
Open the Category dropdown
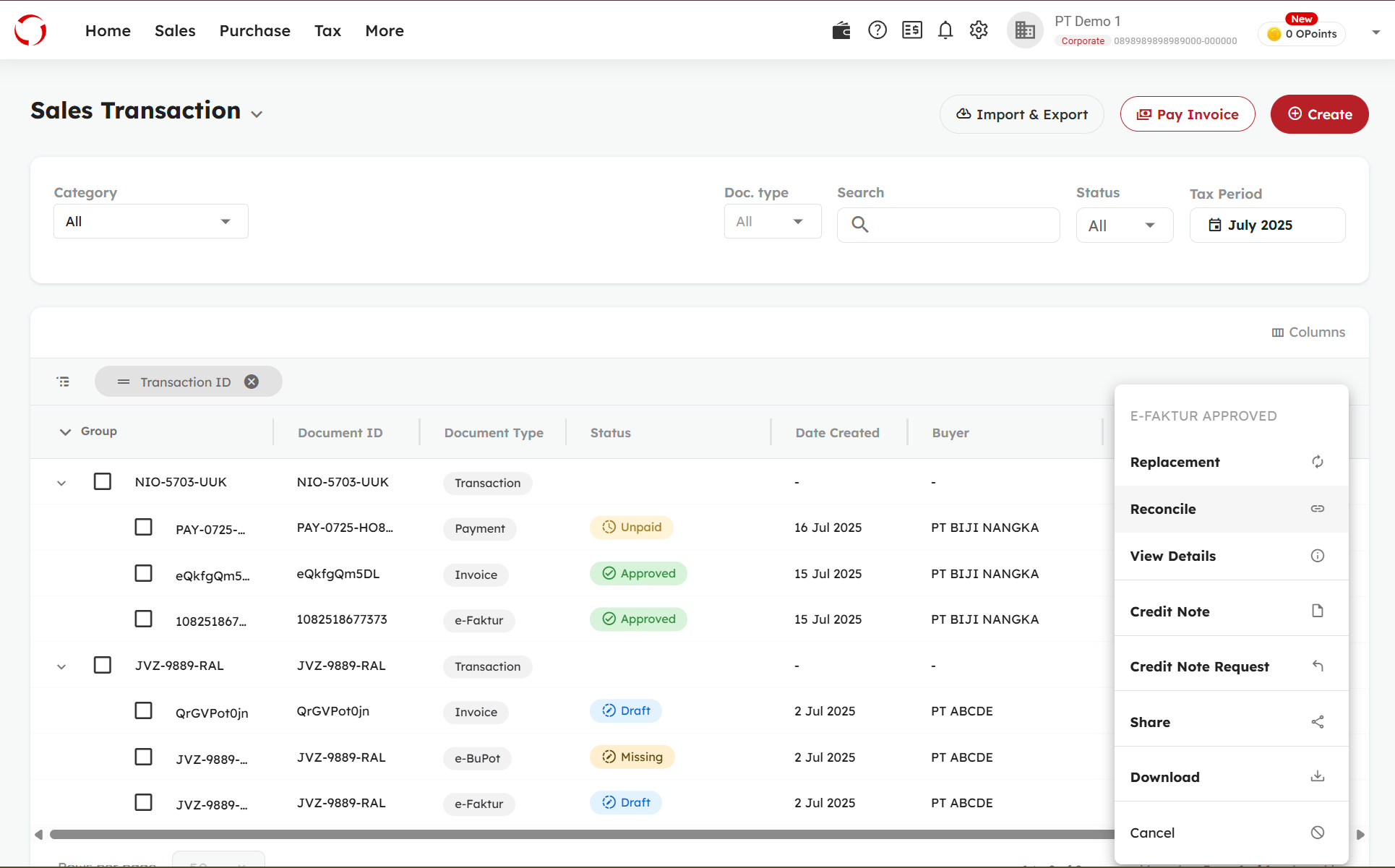[x=150, y=221]
